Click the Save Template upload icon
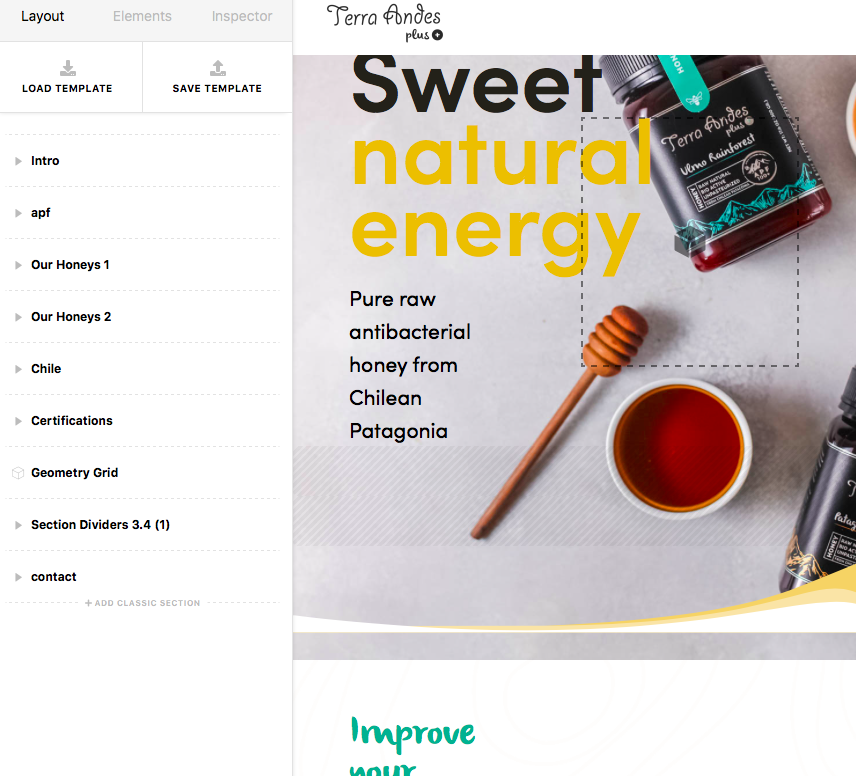Viewport: 856px width, 776px height. (217, 68)
